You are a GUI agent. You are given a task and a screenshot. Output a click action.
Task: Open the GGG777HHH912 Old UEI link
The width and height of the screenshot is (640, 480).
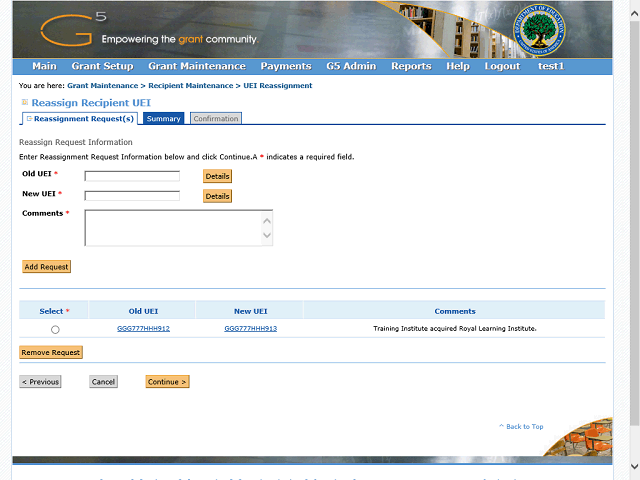tap(143, 329)
